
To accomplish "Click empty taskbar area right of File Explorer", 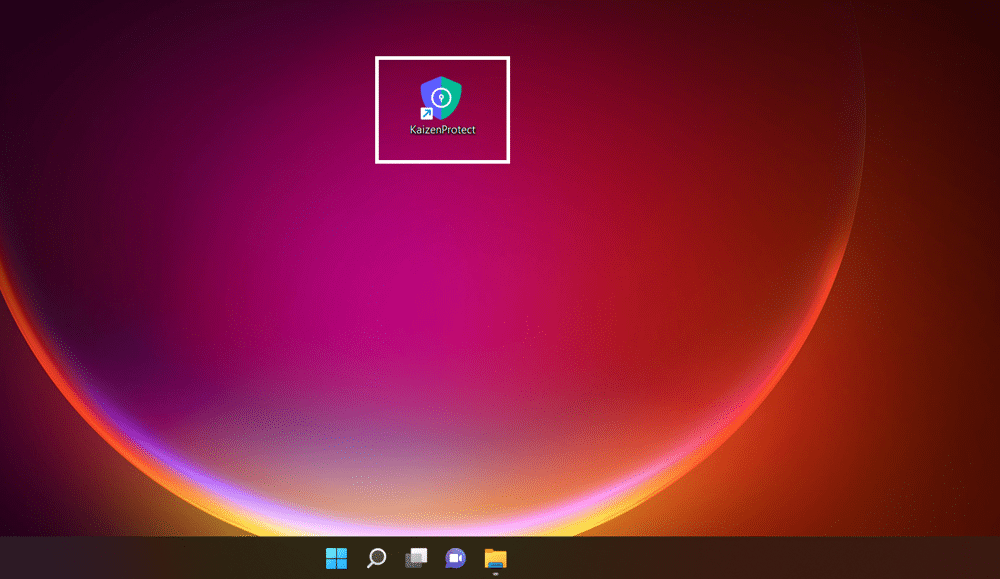I will (x=700, y=558).
